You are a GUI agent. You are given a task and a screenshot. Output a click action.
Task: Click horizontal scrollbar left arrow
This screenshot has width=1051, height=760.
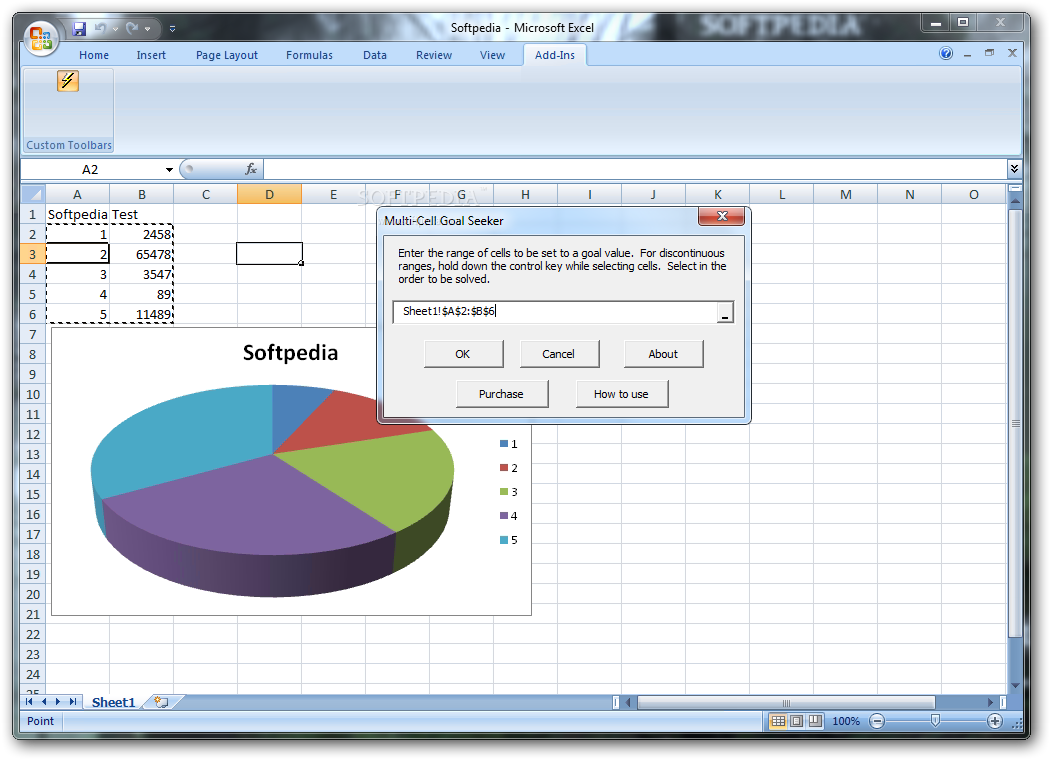click(628, 702)
